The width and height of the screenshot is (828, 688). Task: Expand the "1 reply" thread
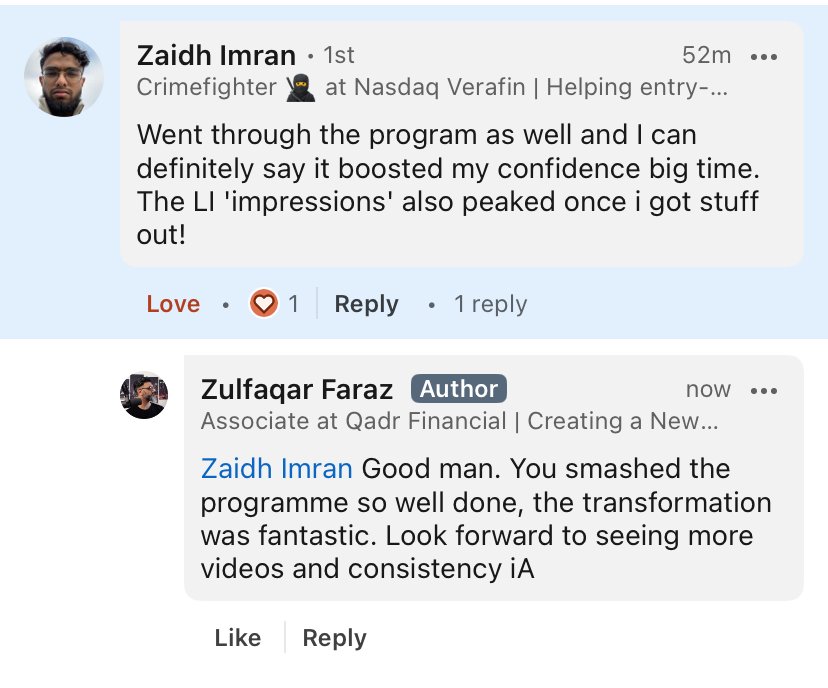490,304
